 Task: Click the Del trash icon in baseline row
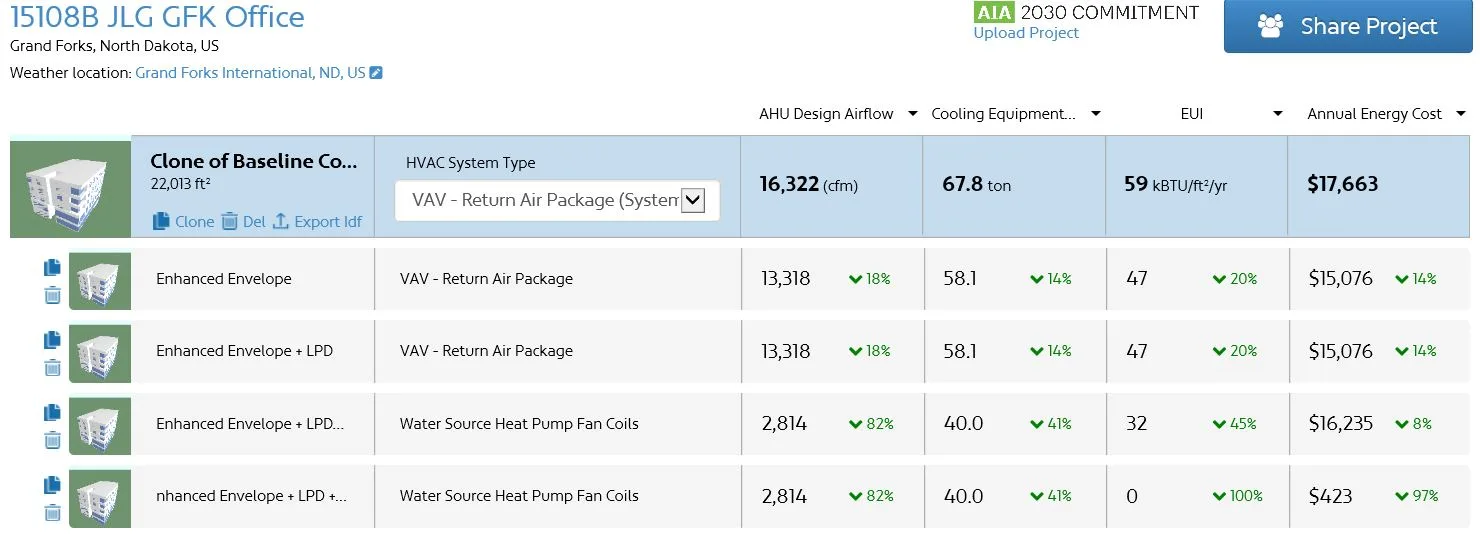point(229,221)
